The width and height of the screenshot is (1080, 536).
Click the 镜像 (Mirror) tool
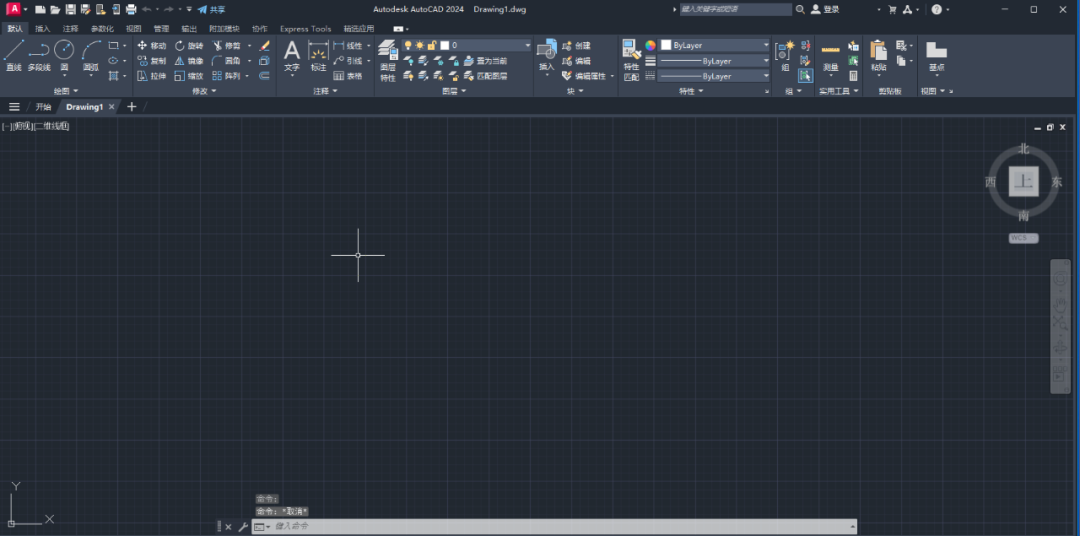[x=189, y=61]
